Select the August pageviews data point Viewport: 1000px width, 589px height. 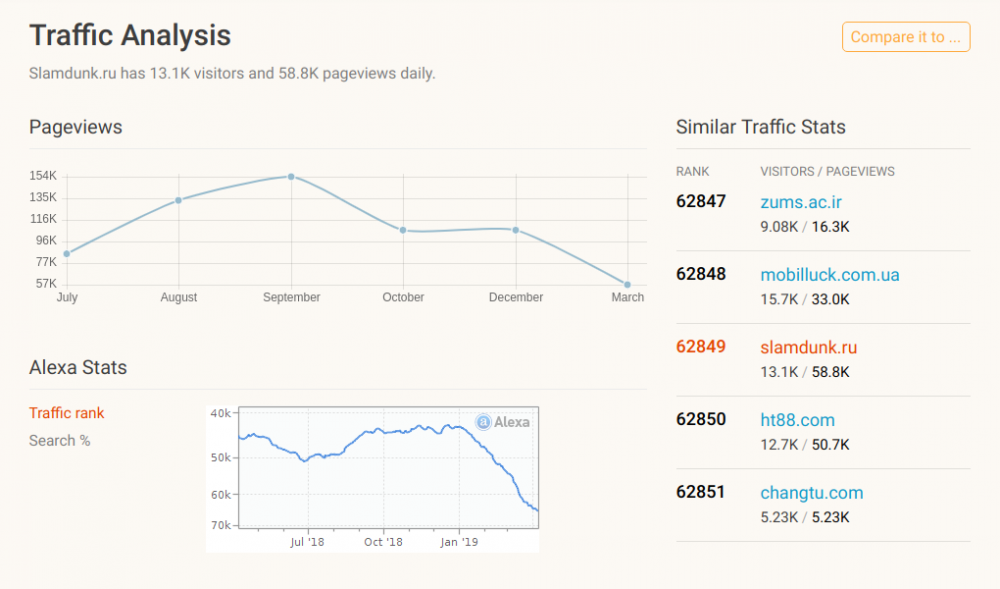(179, 200)
